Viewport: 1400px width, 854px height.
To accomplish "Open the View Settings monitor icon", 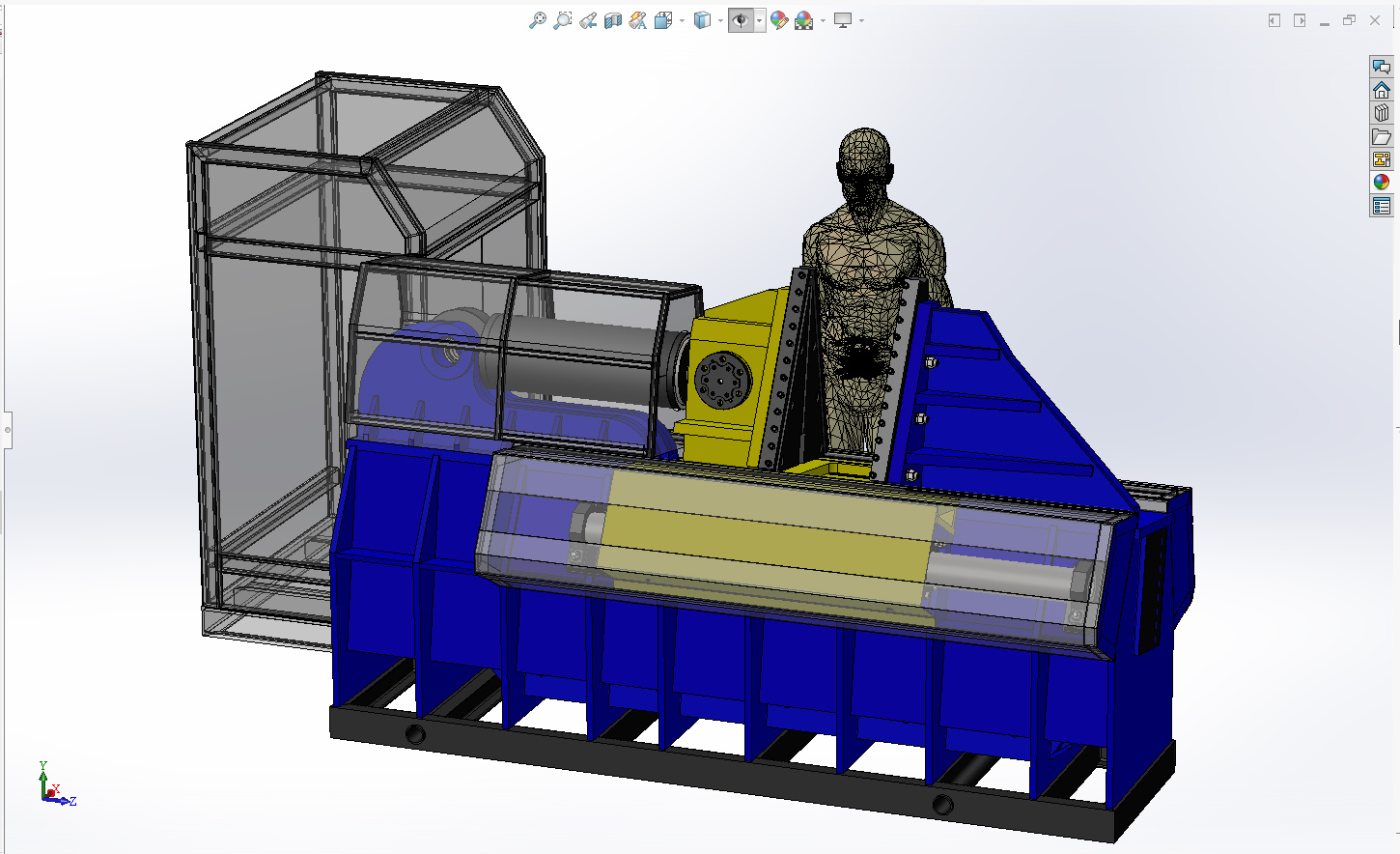I will (x=843, y=20).
